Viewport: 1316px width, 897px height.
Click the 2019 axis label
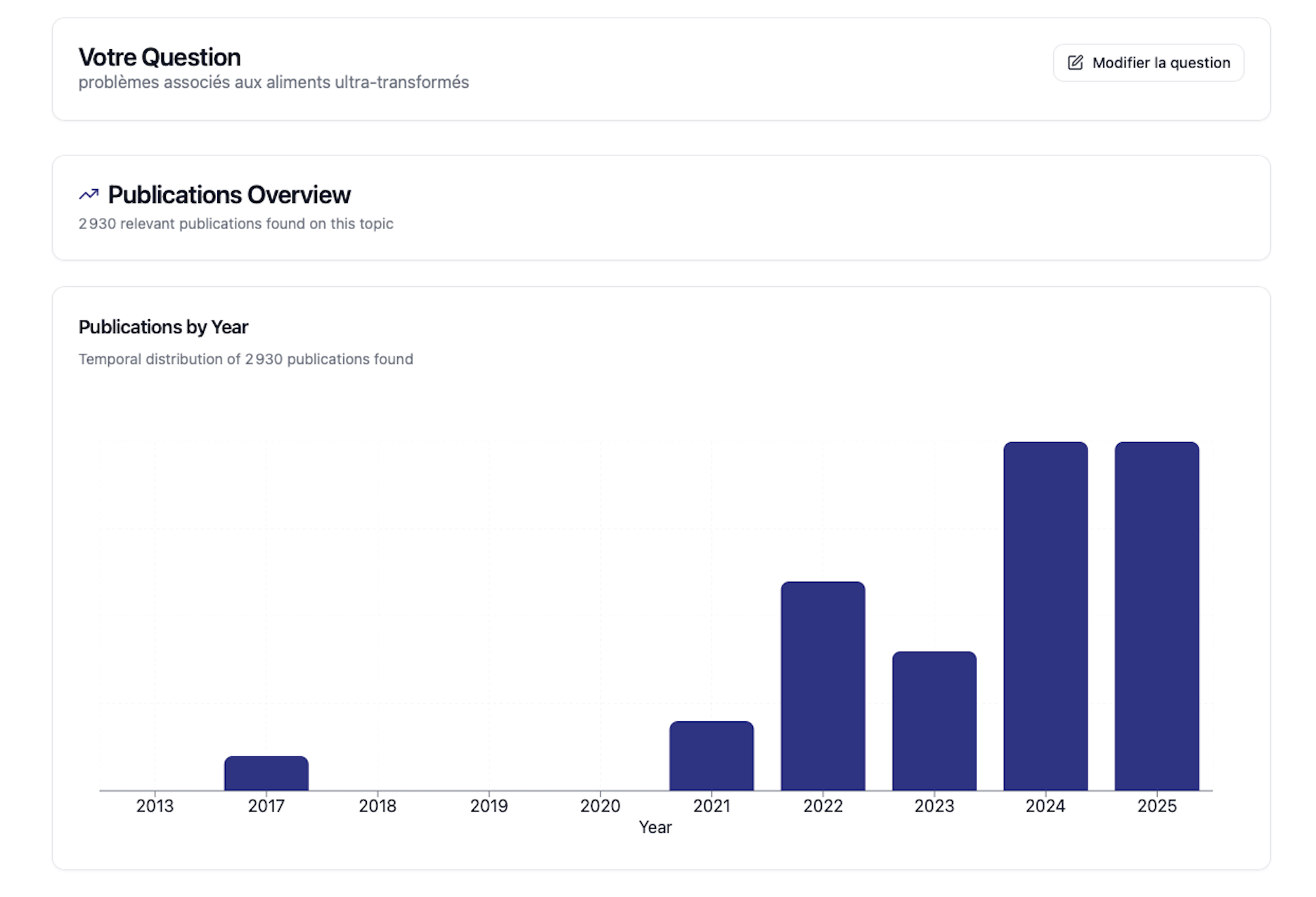coord(489,806)
